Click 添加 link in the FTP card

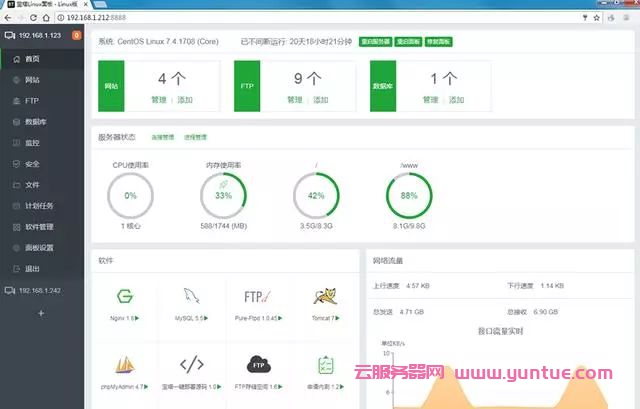pyautogui.click(x=320, y=100)
